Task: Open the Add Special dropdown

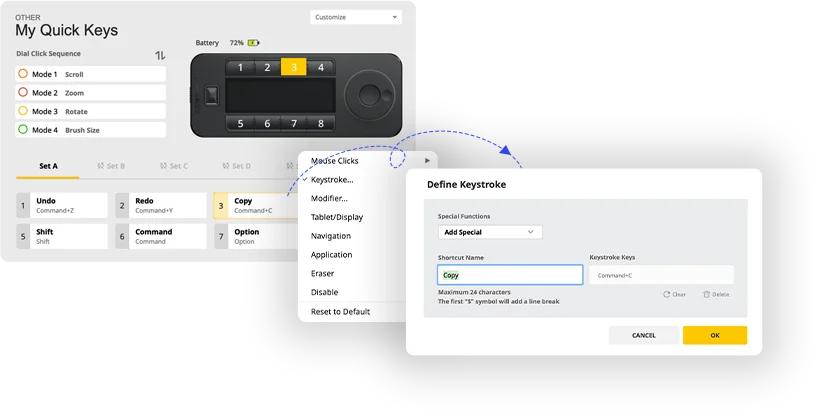Action: tap(490, 232)
